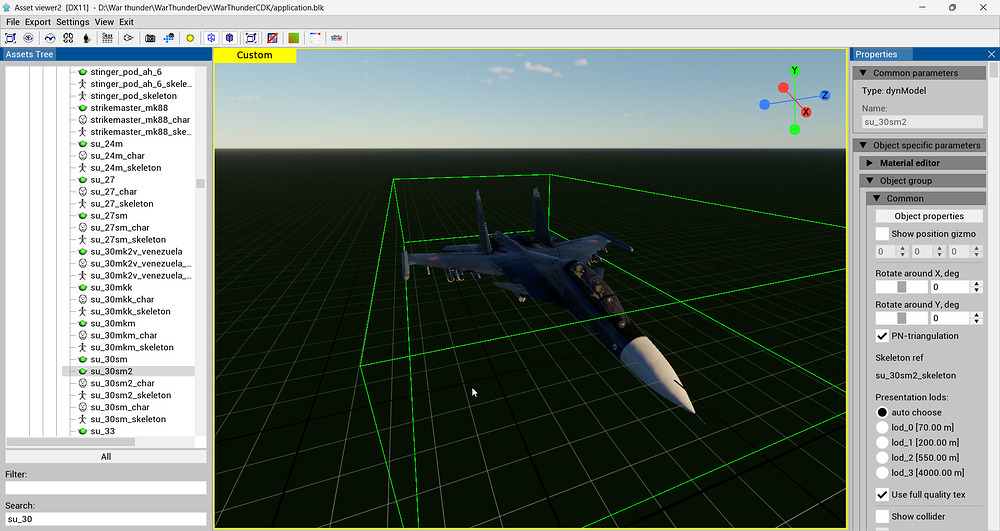Click the green Y axis gizmo handle
The width and height of the screenshot is (1000, 531).
coord(794,71)
